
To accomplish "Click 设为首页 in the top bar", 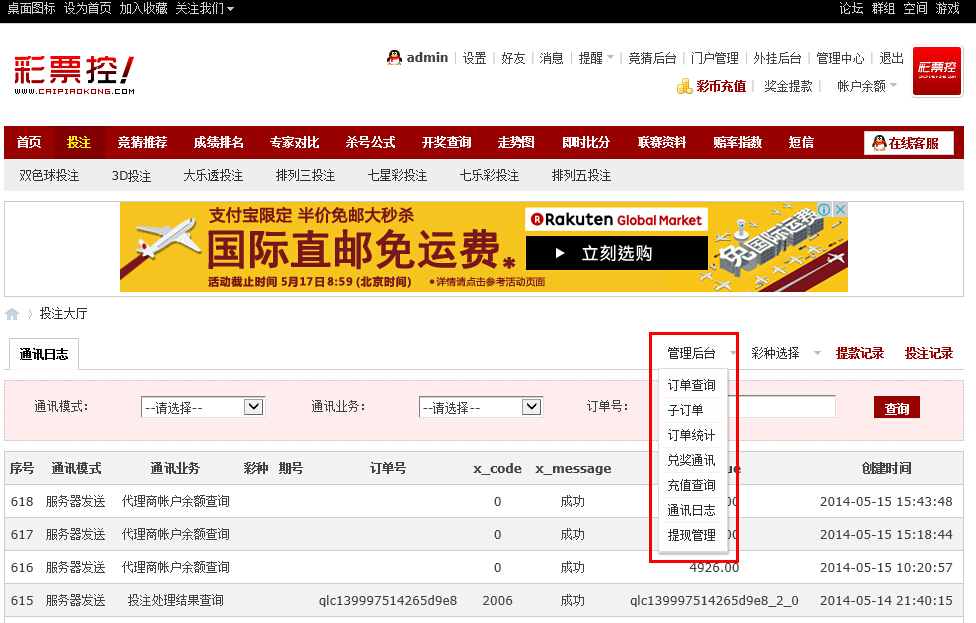I will pos(88,8).
